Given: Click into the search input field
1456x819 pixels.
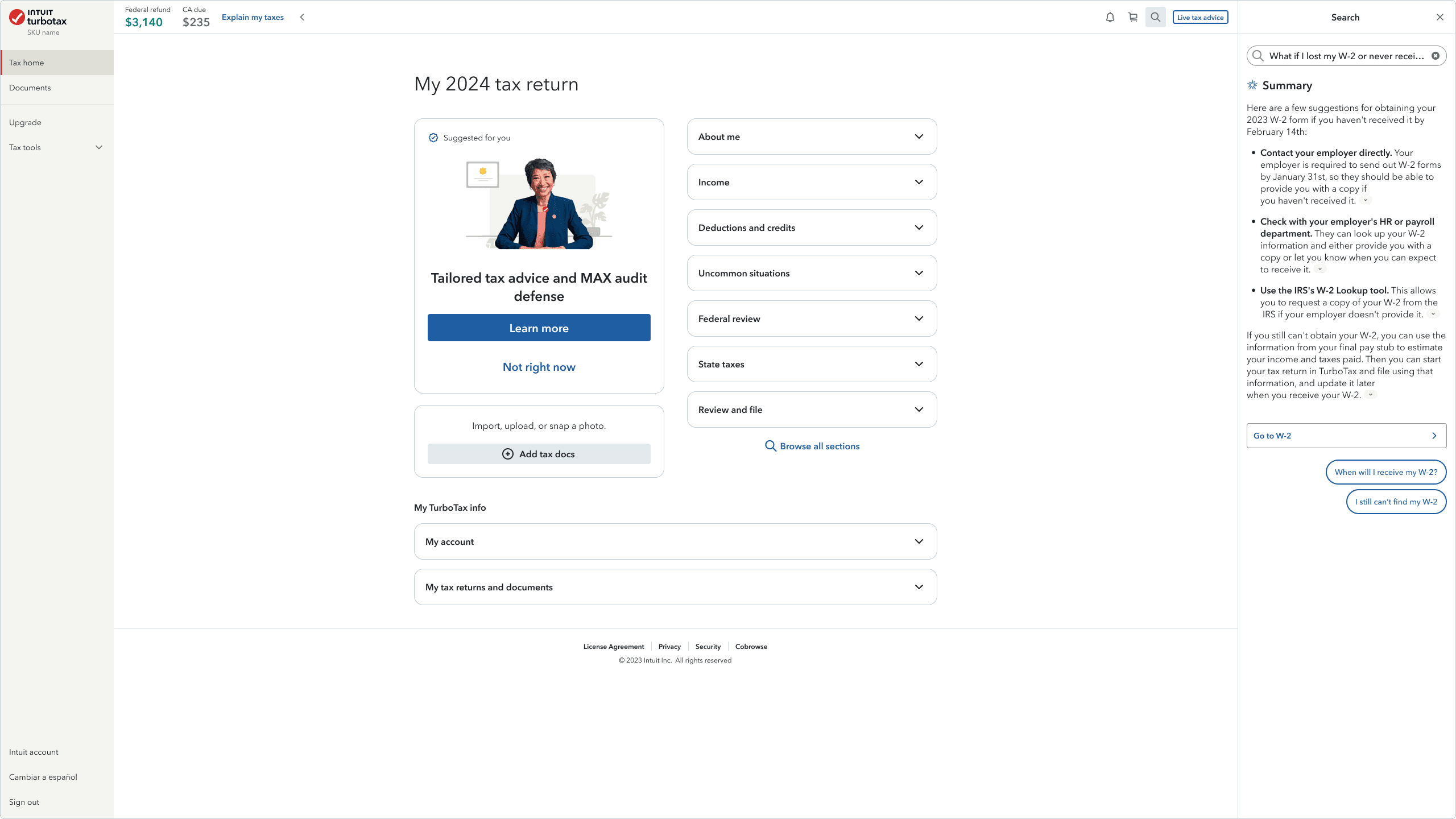Looking at the screenshot, I should [x=1346, y=56].
